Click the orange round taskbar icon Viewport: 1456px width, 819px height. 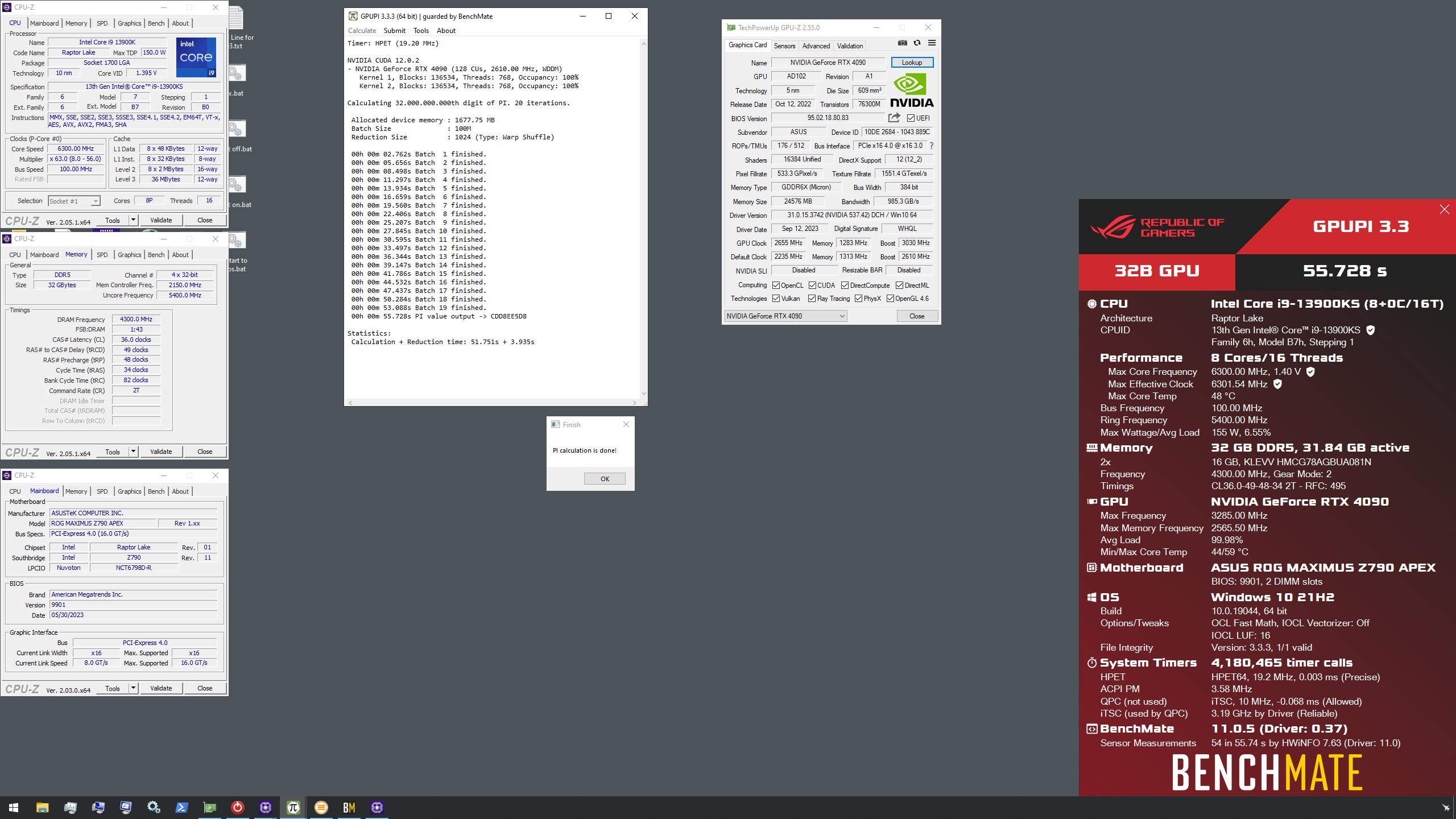(321, 808)
